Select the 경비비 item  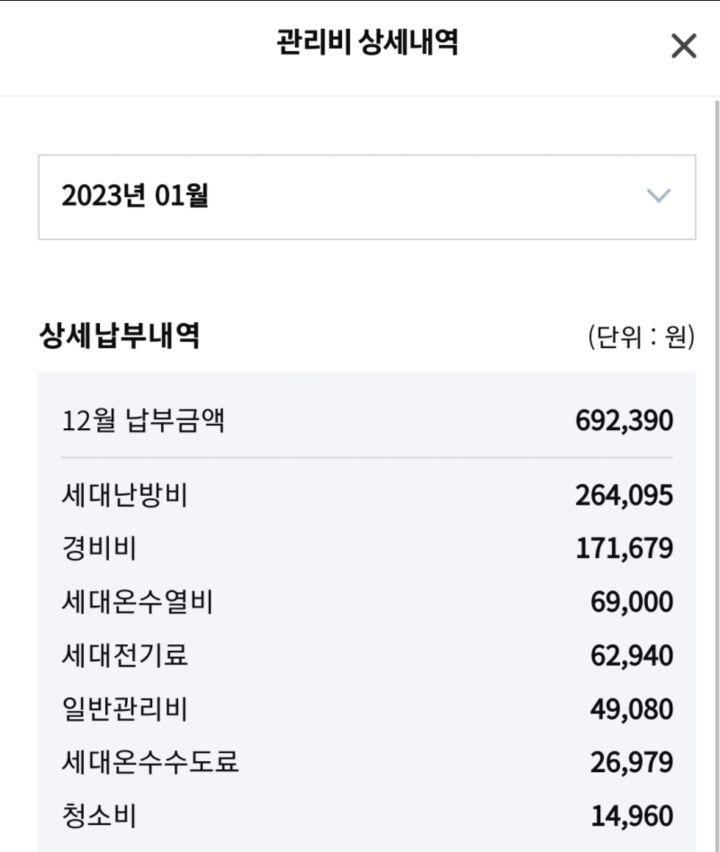[99, 549]
